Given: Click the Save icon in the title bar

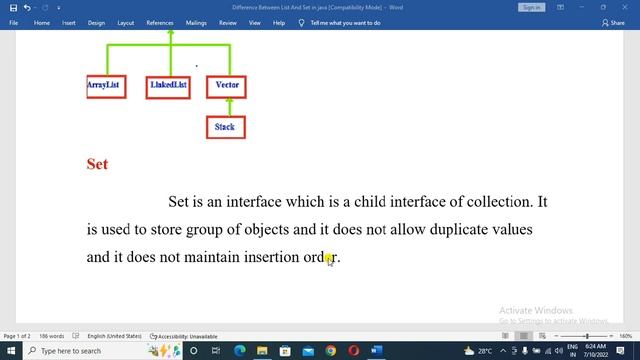Looking at the screenshot, I should pos(13,8).
